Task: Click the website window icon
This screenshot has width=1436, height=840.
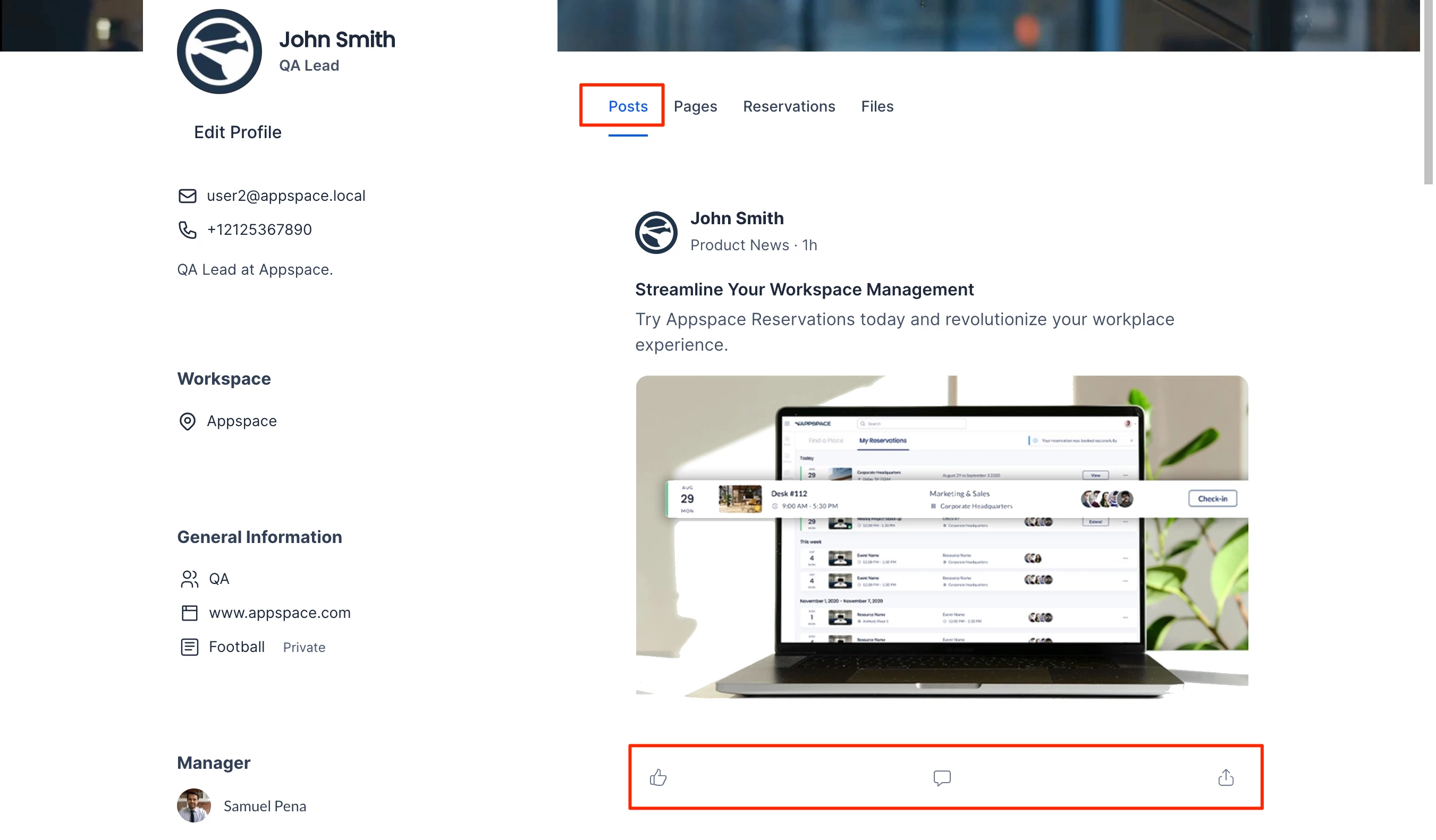Action: (189, 613)
